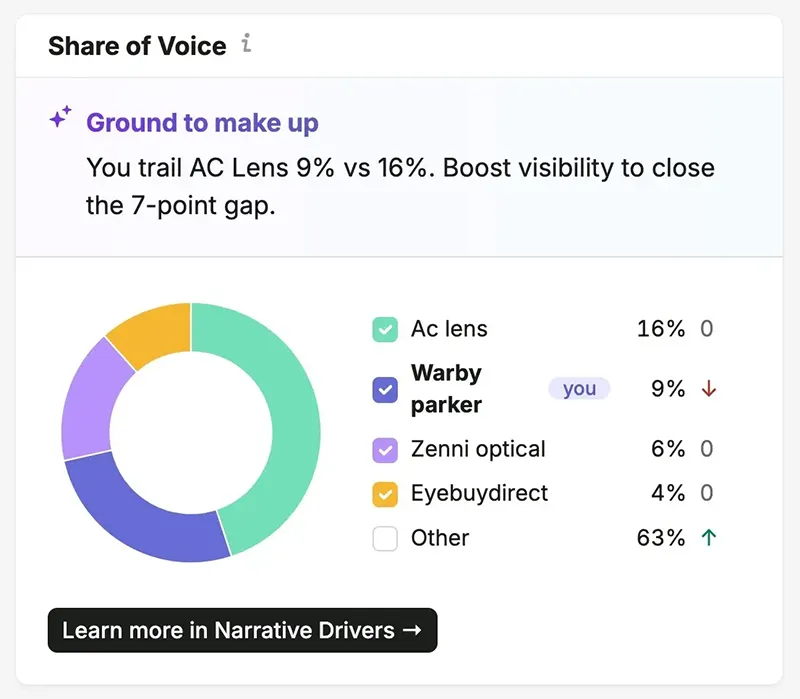This screenshot has height=699, width=800.
Task: Open Learn more in Narrative Drivers
Action: tap(242, 630)
